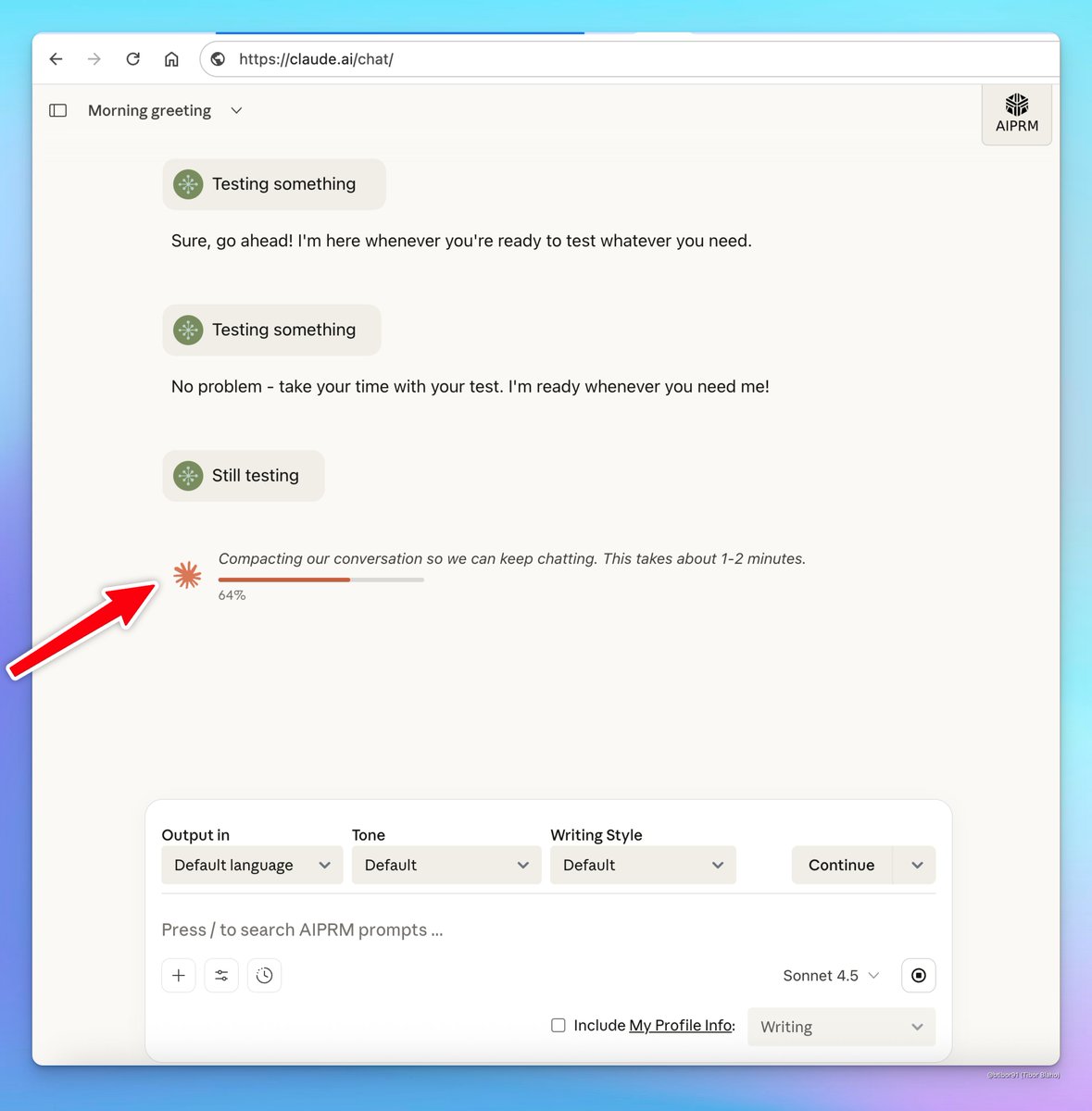
Task: Click the Compacting our conversation status text
Action: point(512,558)
